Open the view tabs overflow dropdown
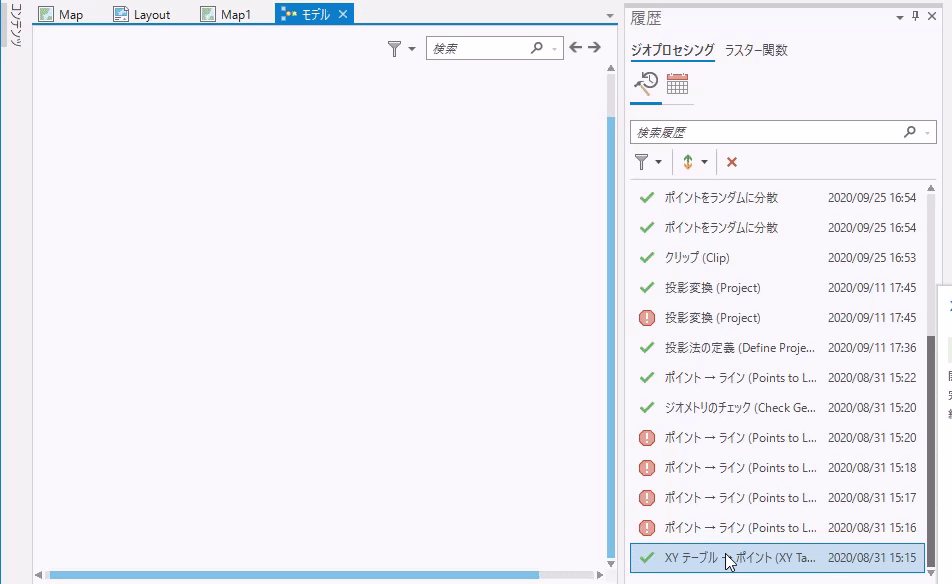952x584 pixels. pyautogui.click(x=611, y=16)
